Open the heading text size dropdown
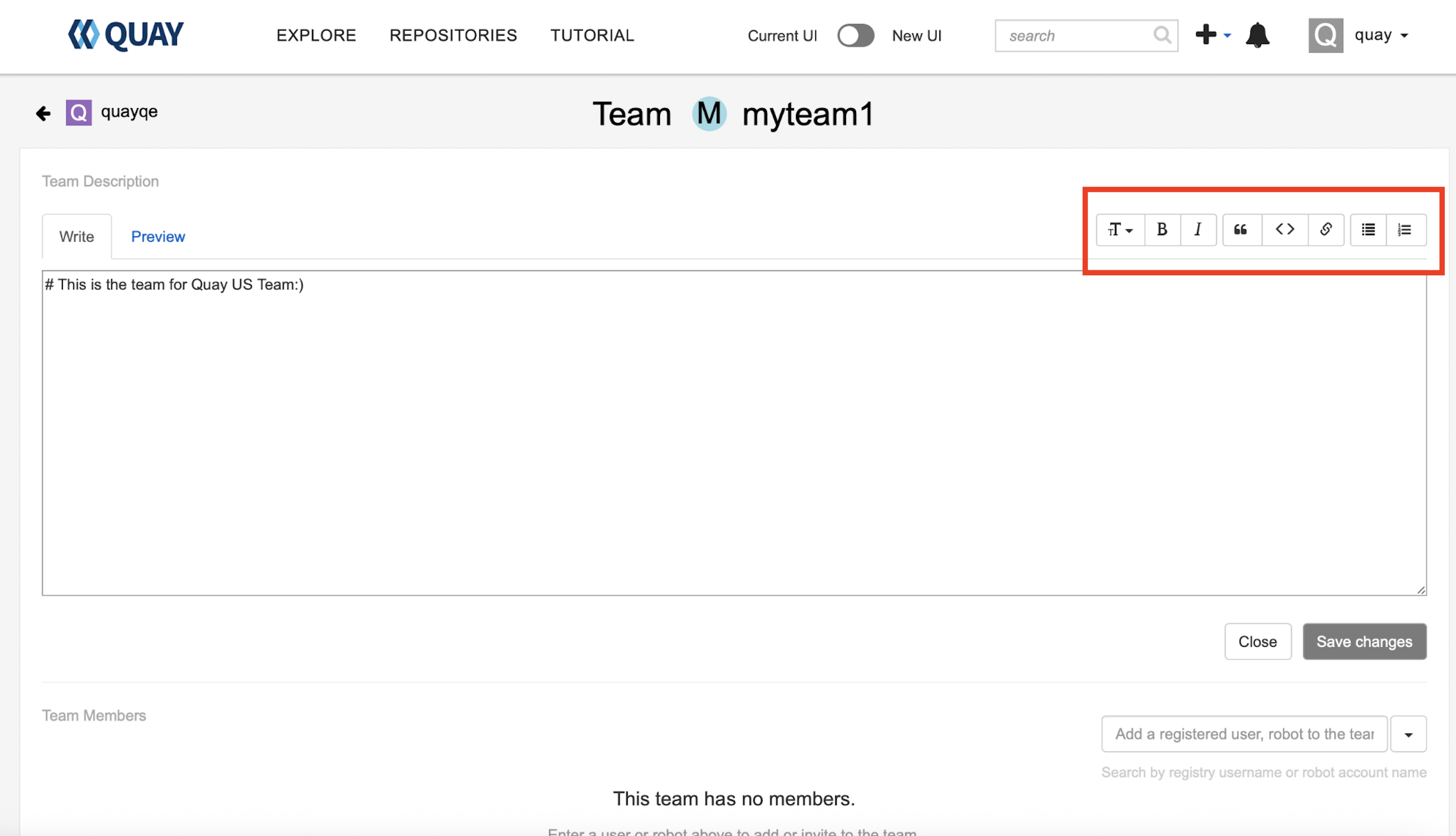Viewport: 1456px width, 836px height. (x=1119, y=229)
